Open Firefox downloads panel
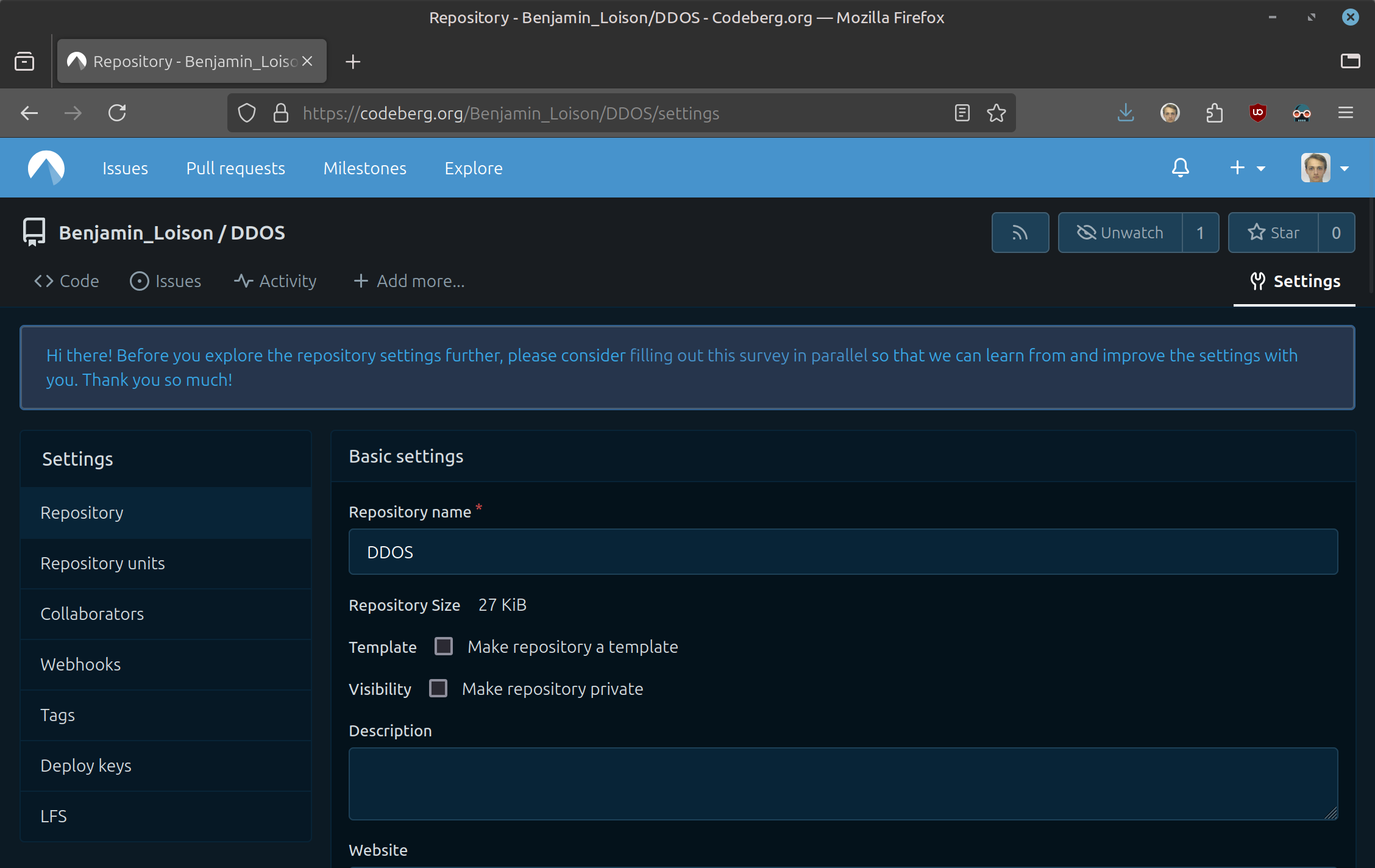Image resolution: width=1375 pixels, height=868 pixels. [x=1125, y=113]
